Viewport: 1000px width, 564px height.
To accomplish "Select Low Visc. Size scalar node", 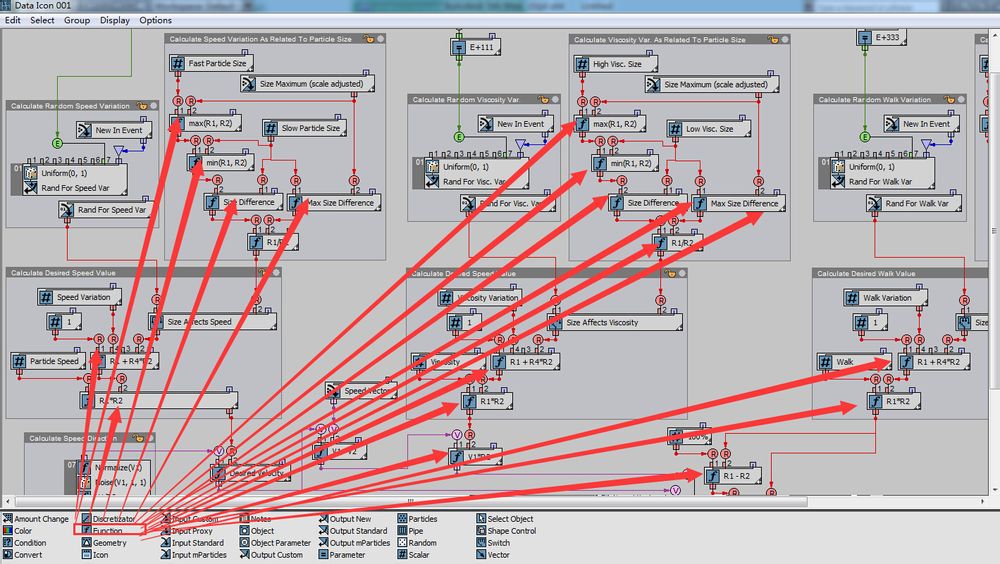I will tap(708, 129).
